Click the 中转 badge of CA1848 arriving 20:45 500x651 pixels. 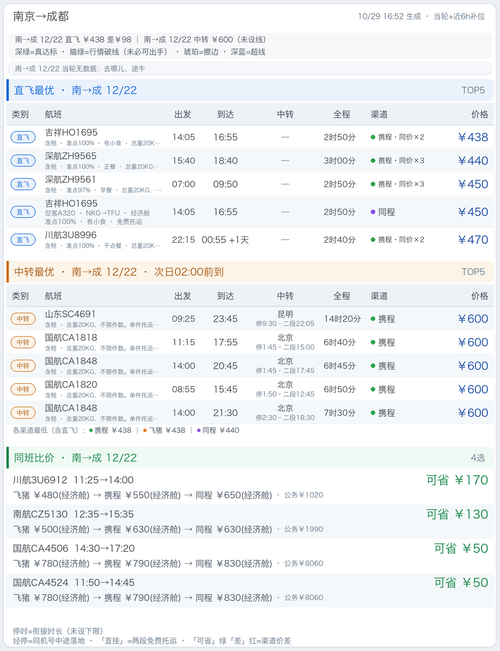pos(23,366)
